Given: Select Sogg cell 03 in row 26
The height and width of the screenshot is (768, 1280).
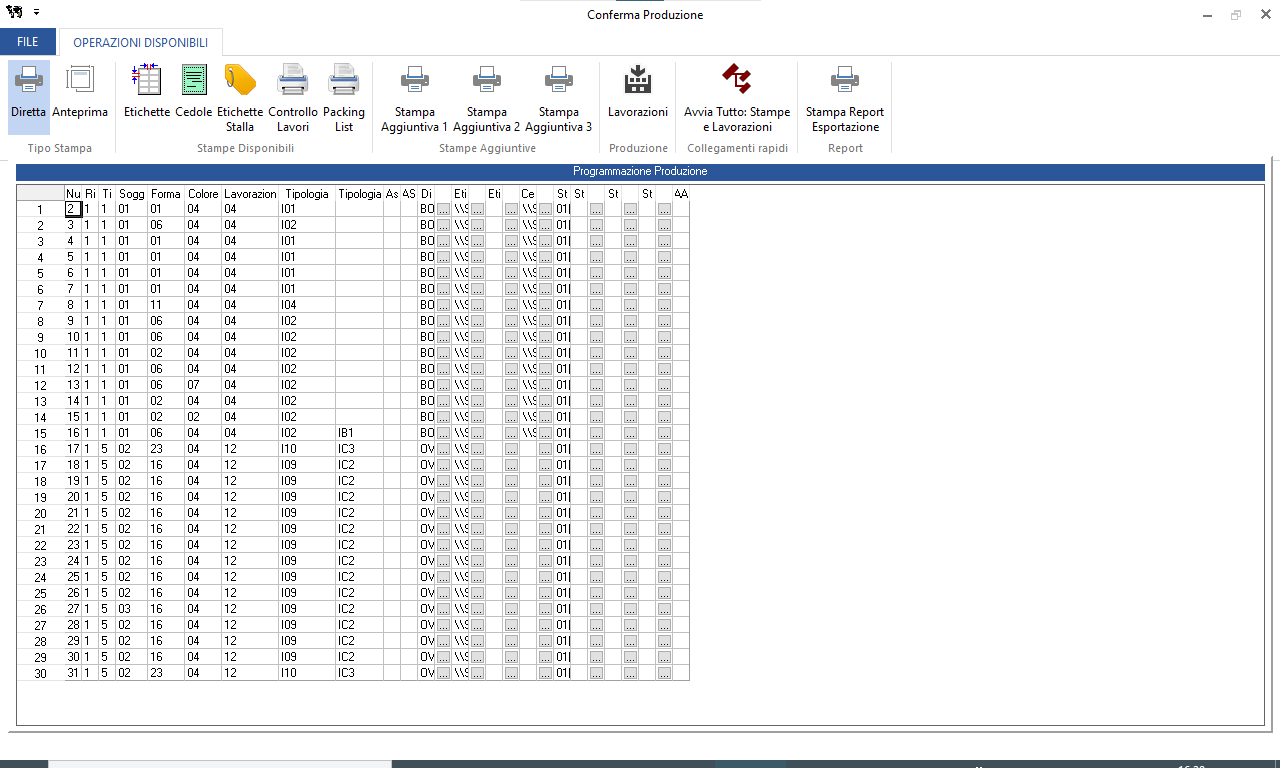Looking at the screenshot, I should pos(132,609).
